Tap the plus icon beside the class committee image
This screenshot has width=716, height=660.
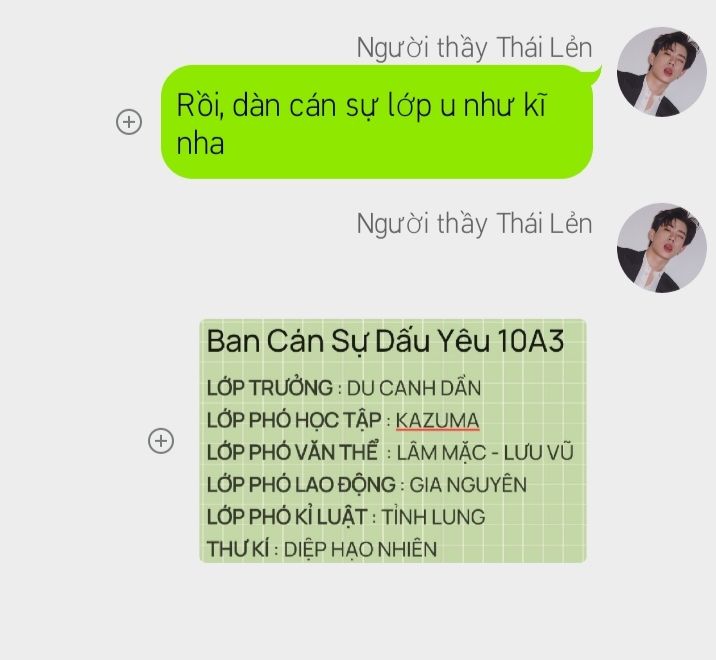point(161,441)
